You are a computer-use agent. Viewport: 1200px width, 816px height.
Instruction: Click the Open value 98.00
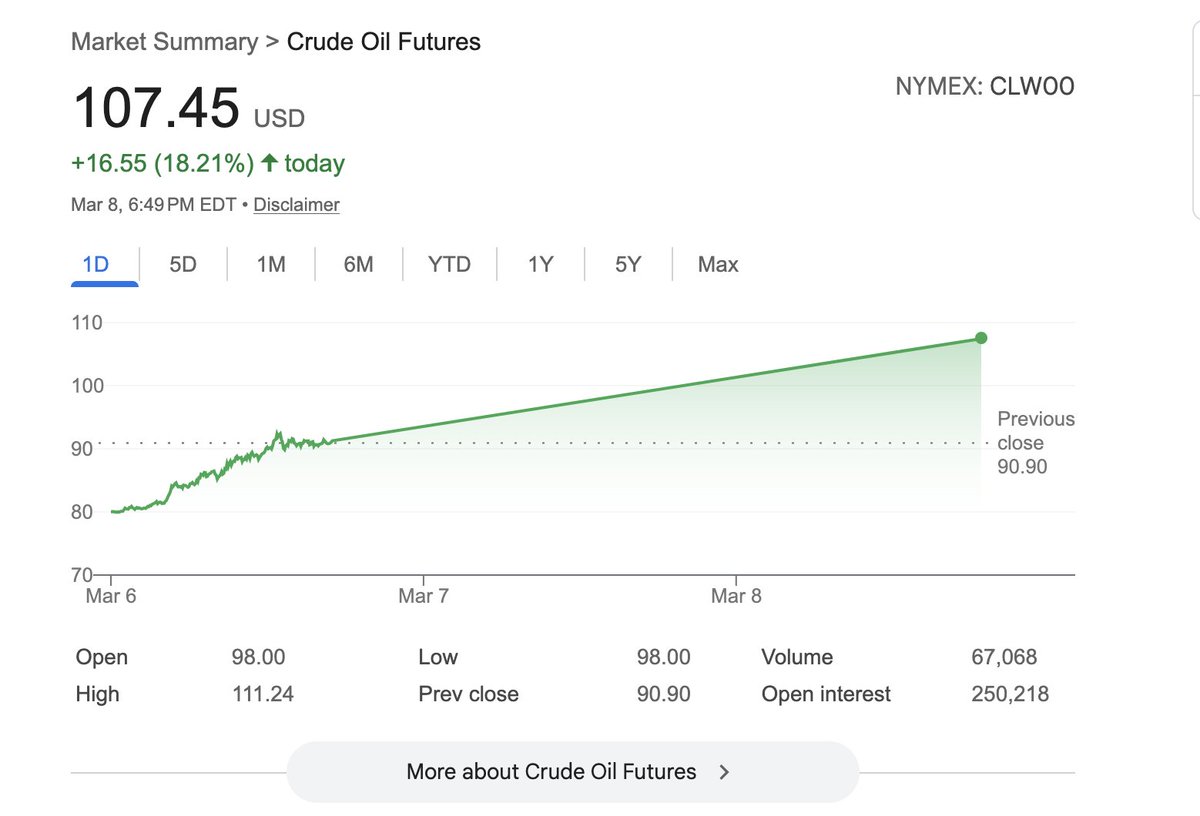(258, 657)
